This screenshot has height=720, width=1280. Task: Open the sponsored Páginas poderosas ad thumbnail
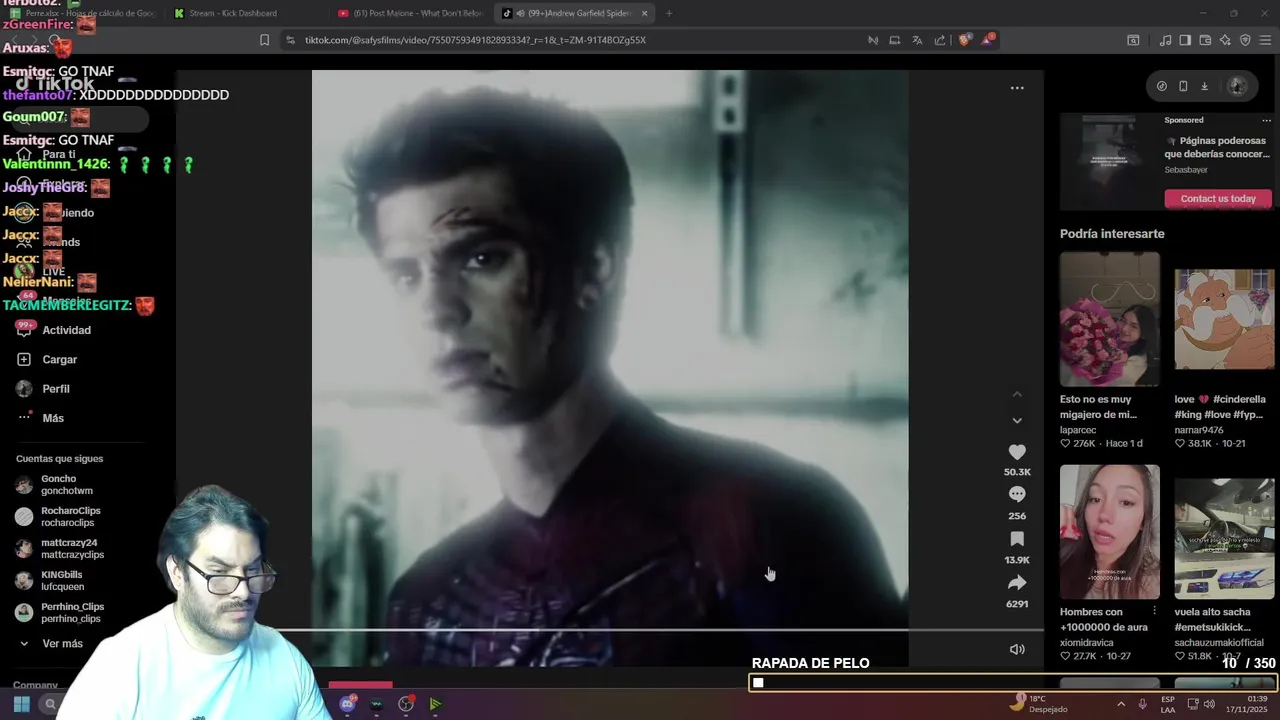coord(1109,161)
